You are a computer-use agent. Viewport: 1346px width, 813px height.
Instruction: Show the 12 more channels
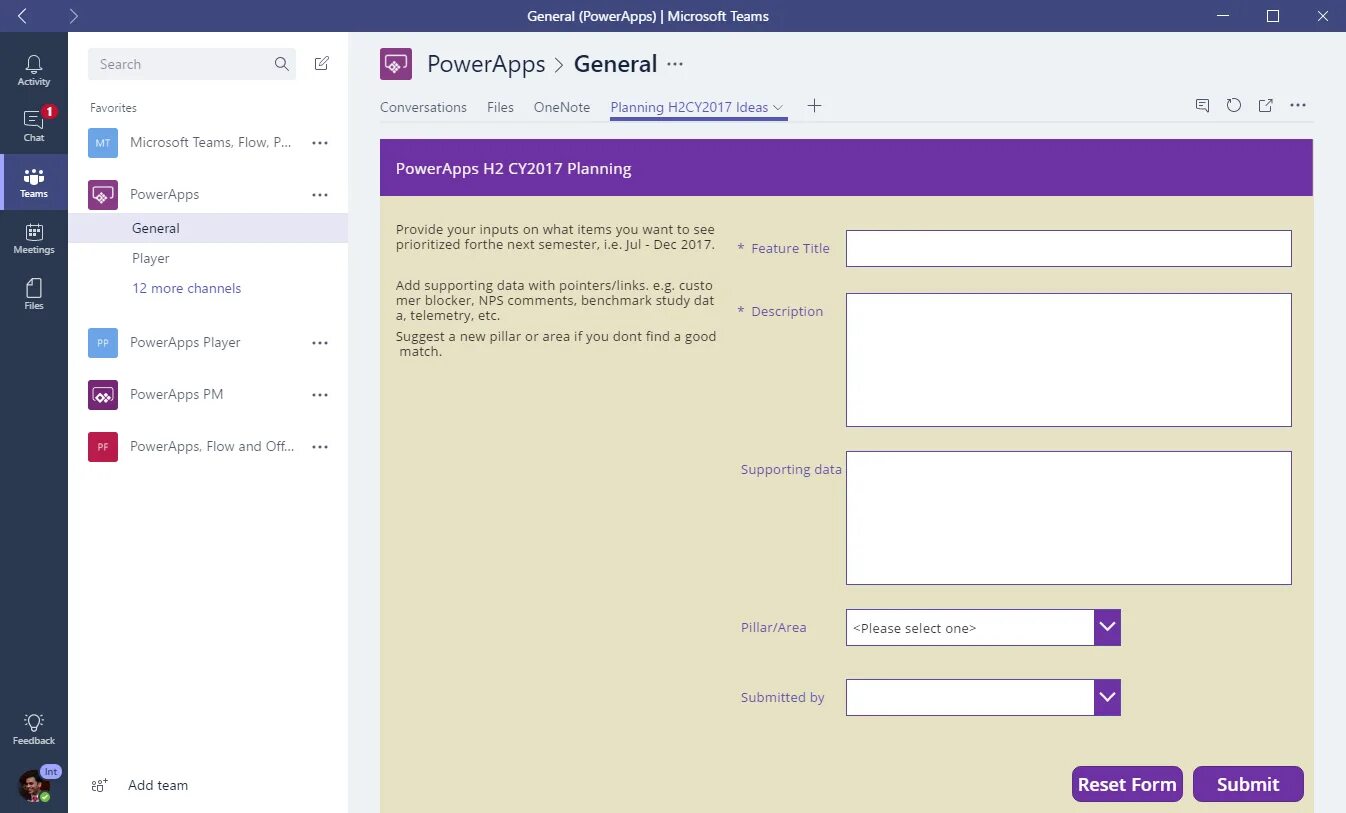click(x=186, y=288)
